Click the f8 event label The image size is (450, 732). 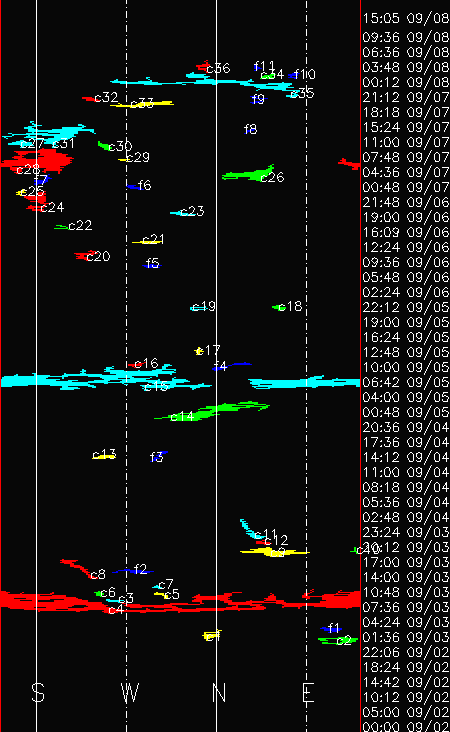tap(250, 129)
